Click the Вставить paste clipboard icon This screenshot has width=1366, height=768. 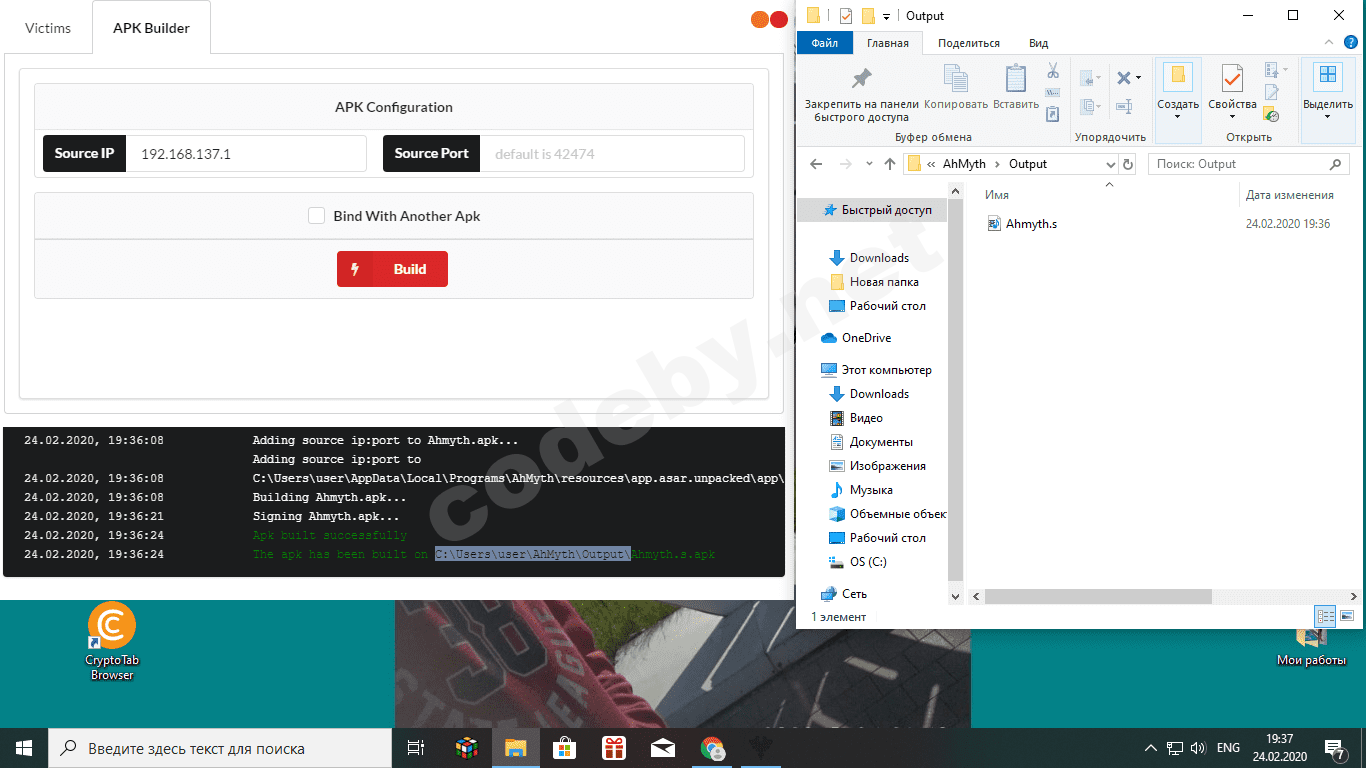point(1016,79)
